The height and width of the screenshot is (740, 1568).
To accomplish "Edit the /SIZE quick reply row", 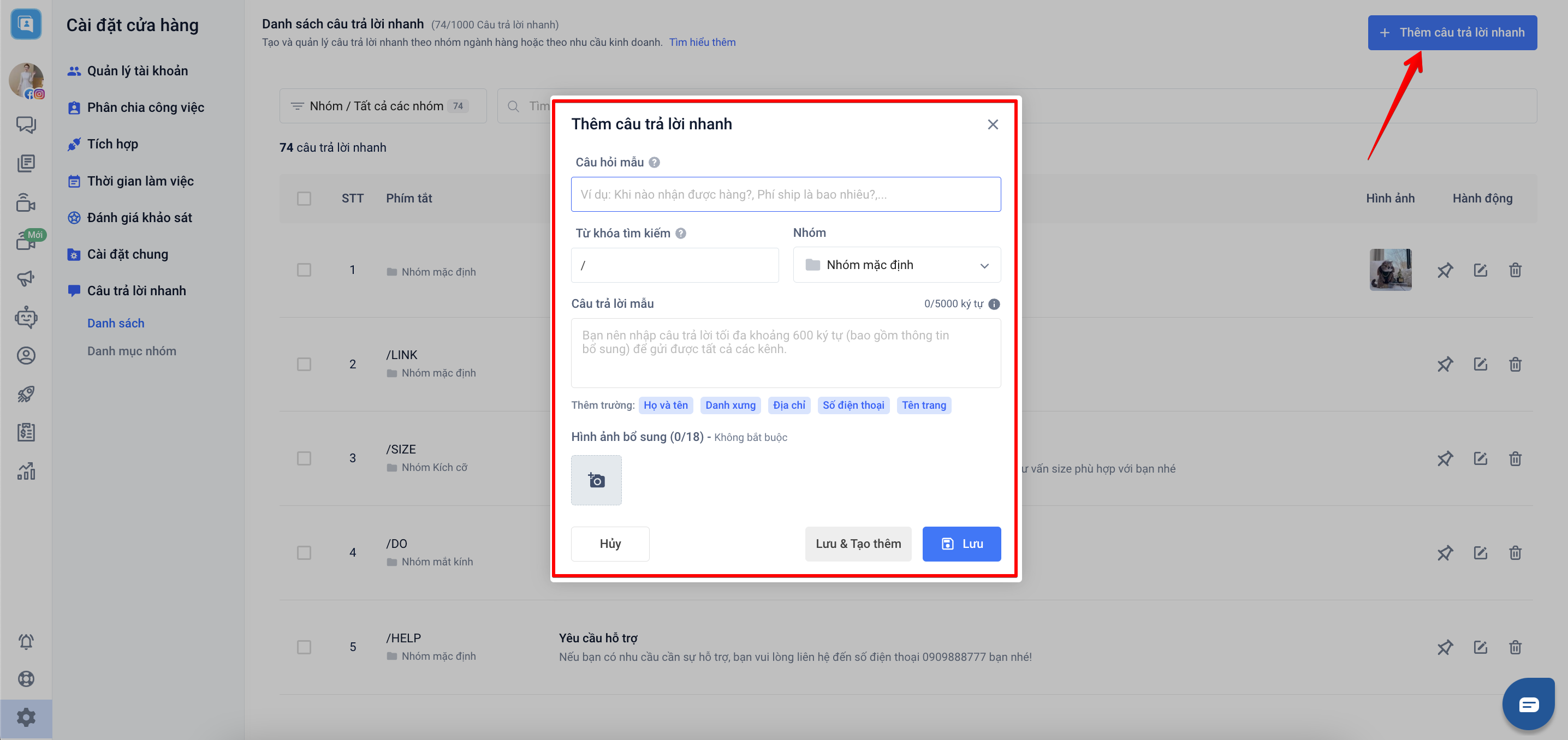I will 1480,458.
